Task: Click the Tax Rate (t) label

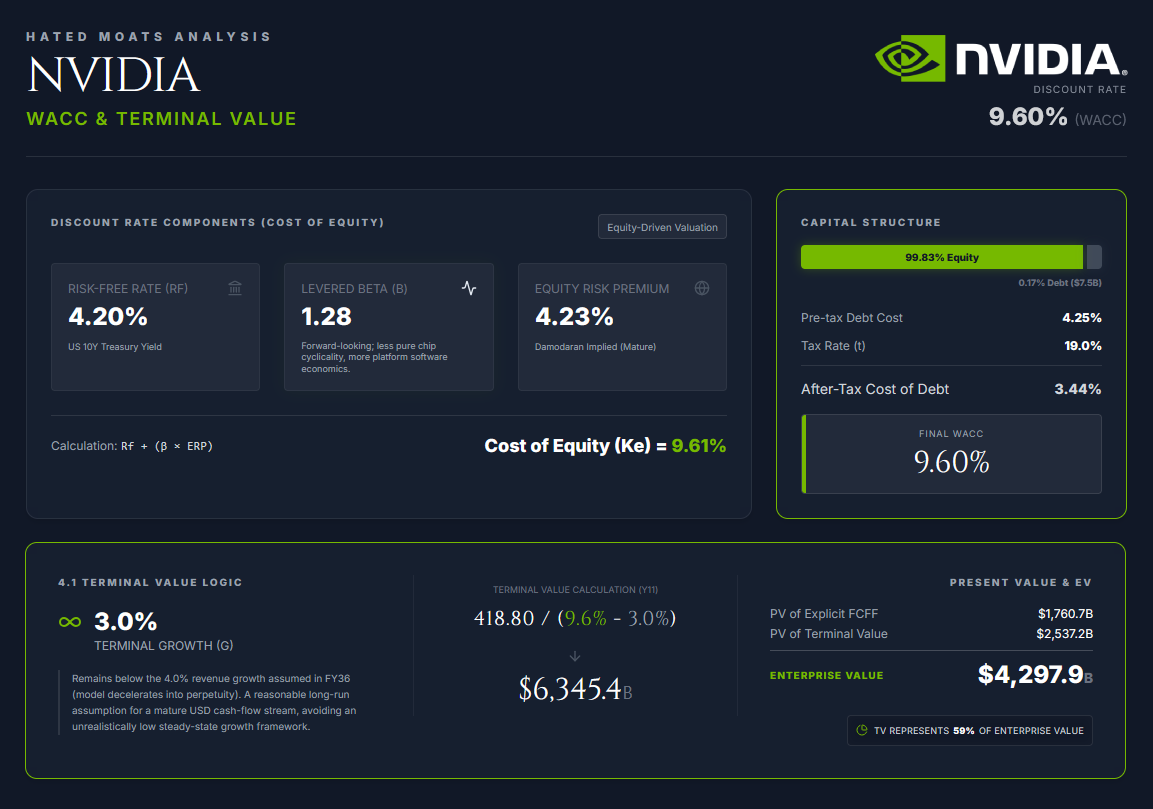Action: click(833, 346)
